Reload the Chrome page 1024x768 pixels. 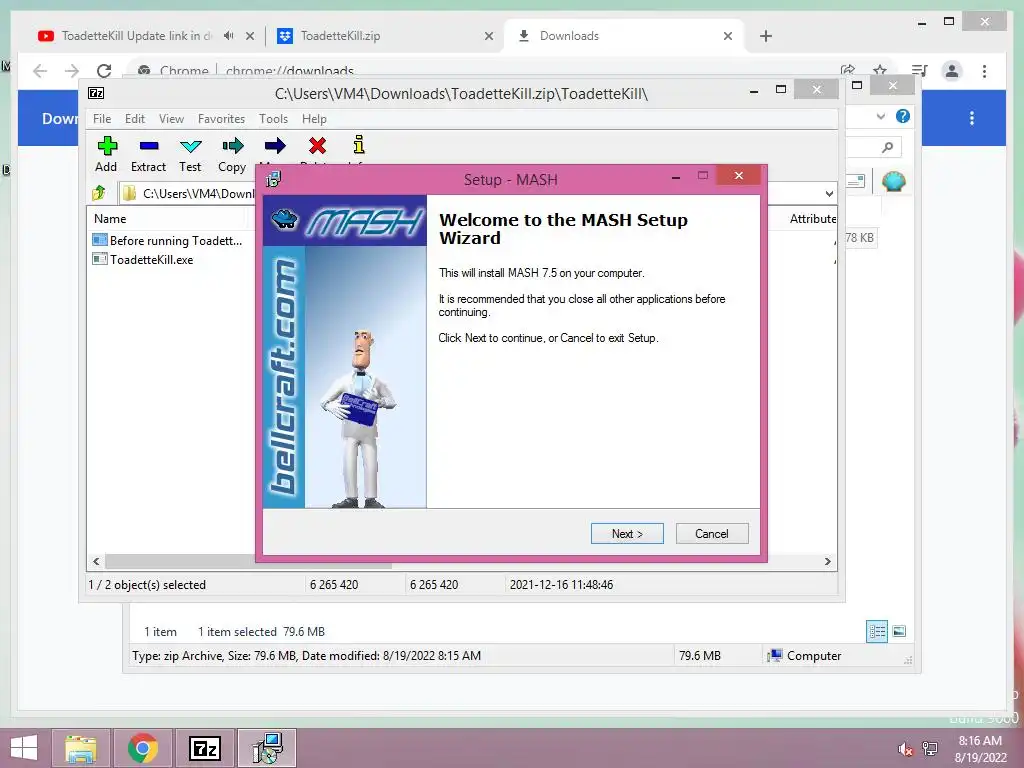coord(104,71)
